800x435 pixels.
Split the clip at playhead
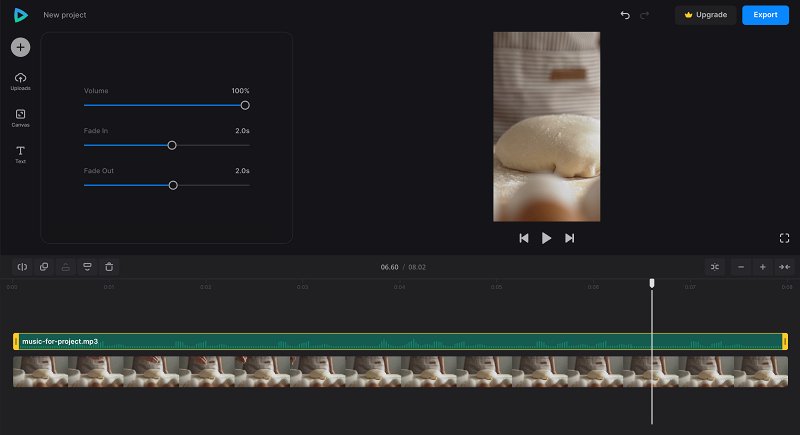pos(22,267)
